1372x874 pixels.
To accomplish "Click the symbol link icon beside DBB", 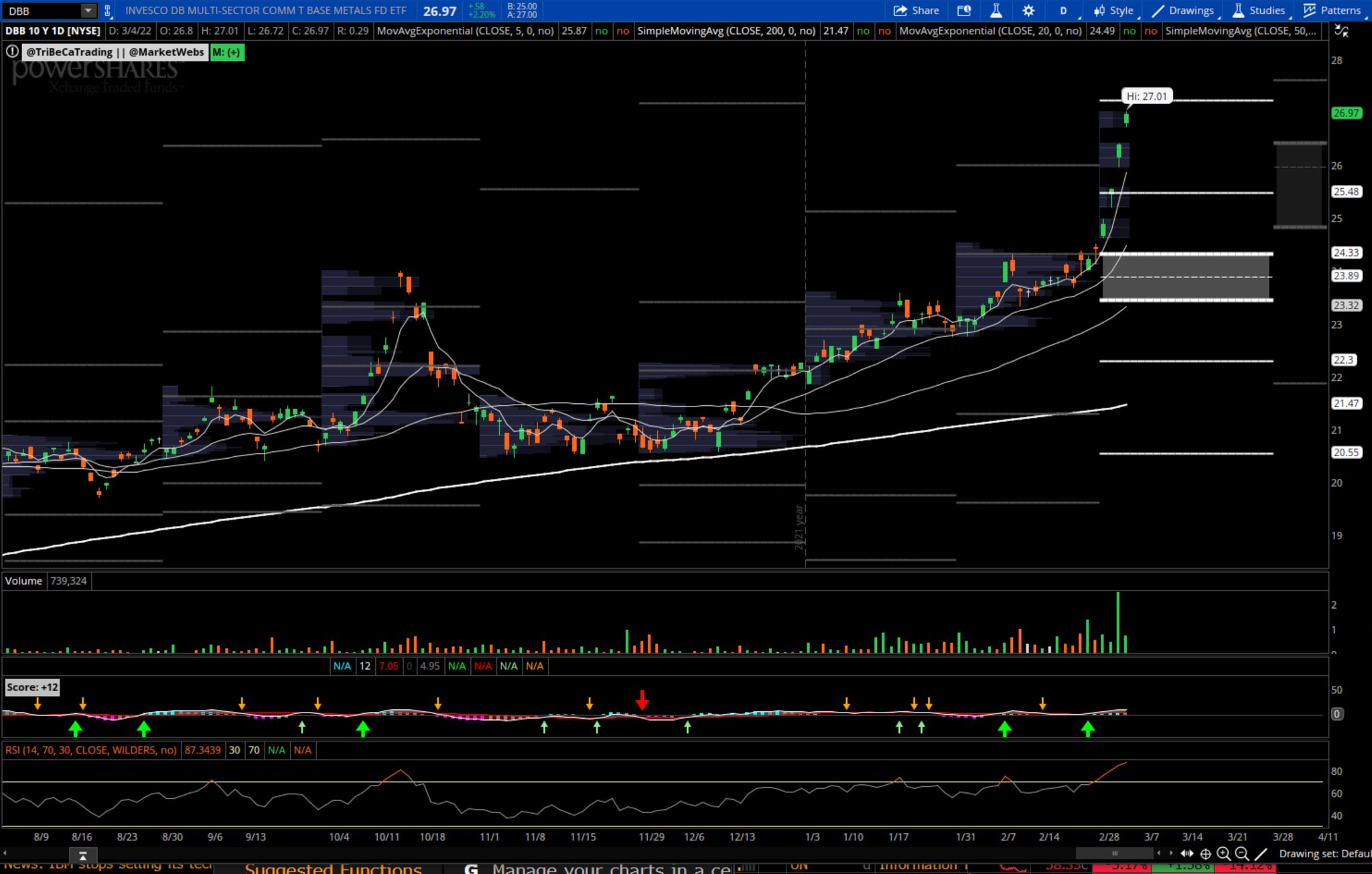I will (x=107, y=10).
